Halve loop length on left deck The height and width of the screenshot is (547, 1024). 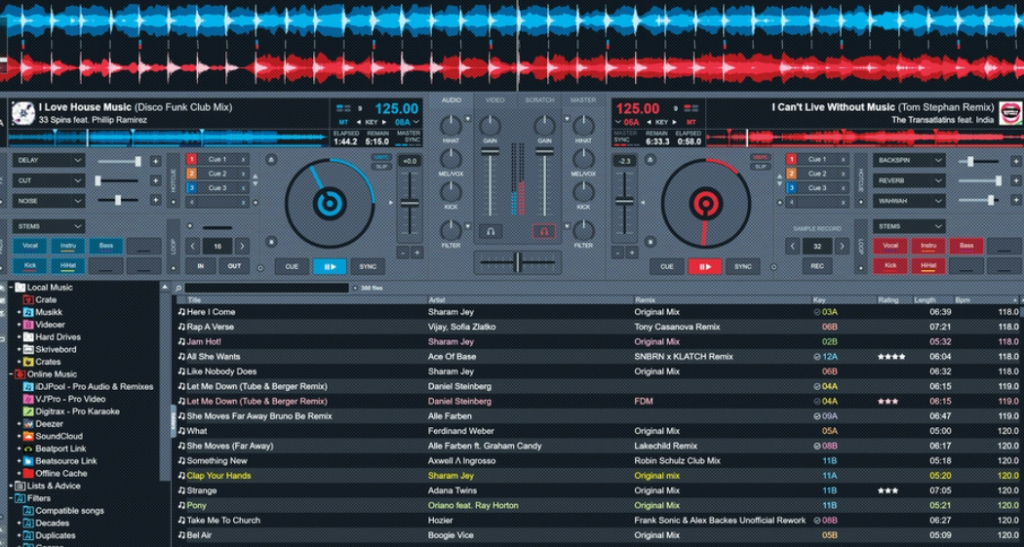[x=193, y=246]
